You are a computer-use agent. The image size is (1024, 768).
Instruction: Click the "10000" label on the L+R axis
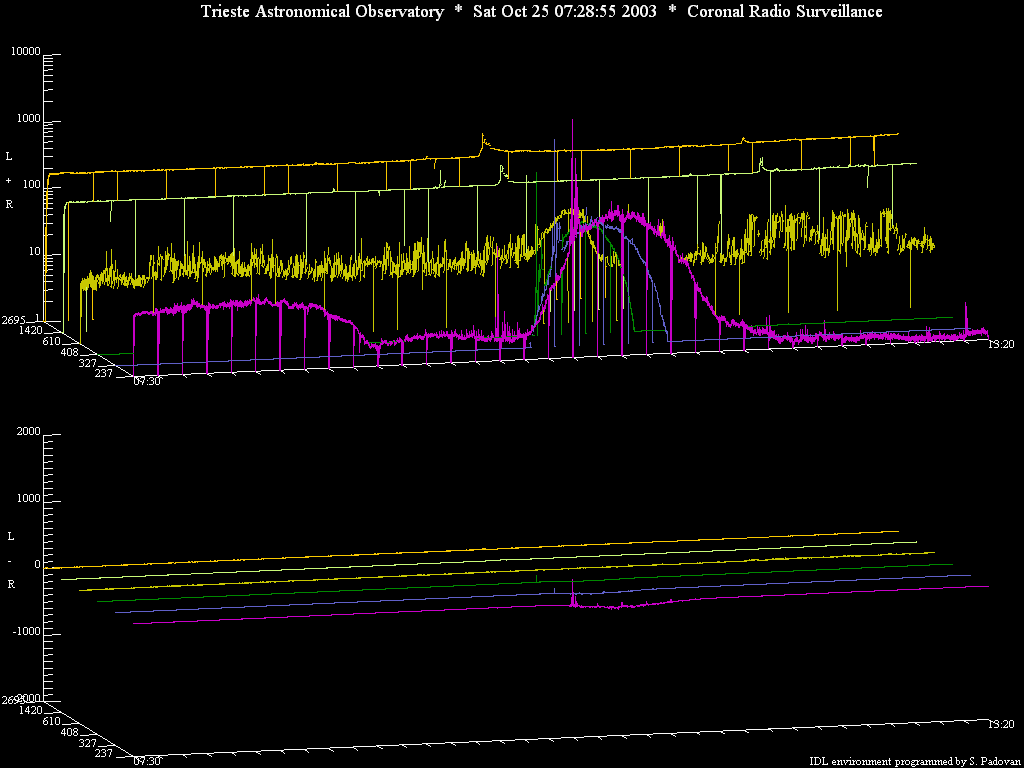coord(26,52)
